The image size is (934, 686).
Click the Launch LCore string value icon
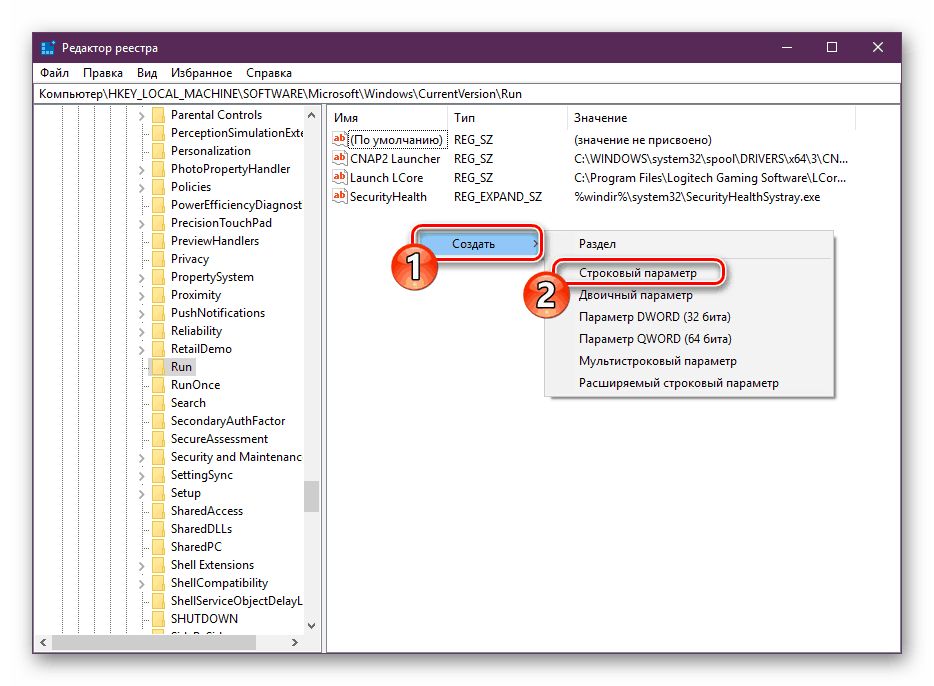coord(340,177)
